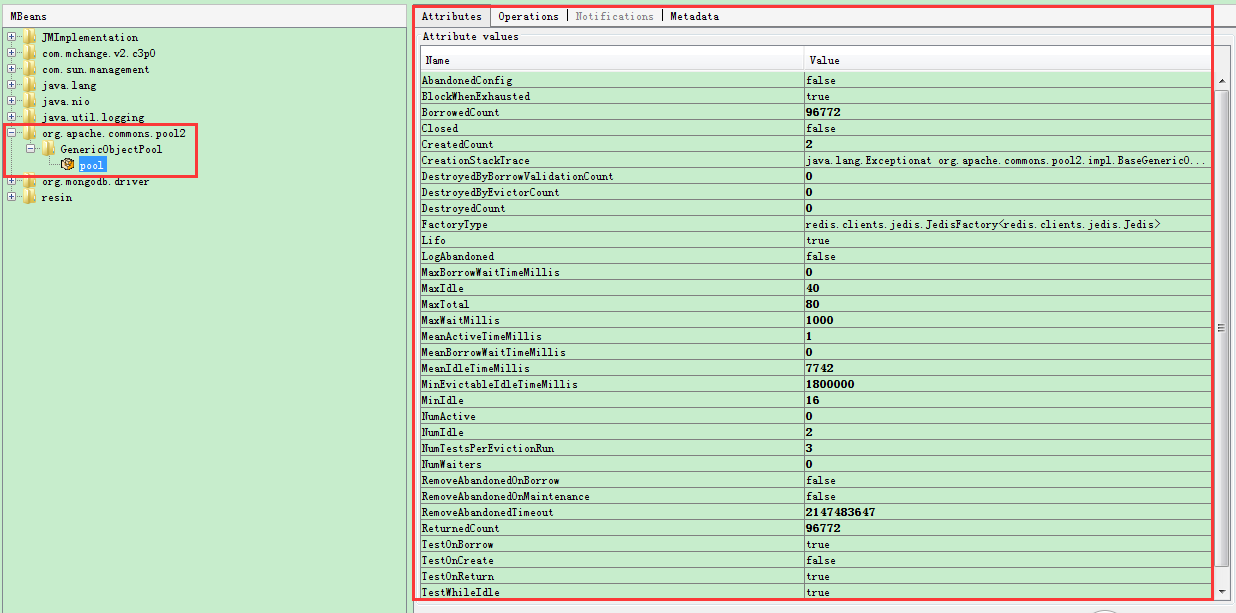This screenshot has height=613, width=1236.
Task: Select the TestWhileIdle attribute name
Action: click(460, 592)
